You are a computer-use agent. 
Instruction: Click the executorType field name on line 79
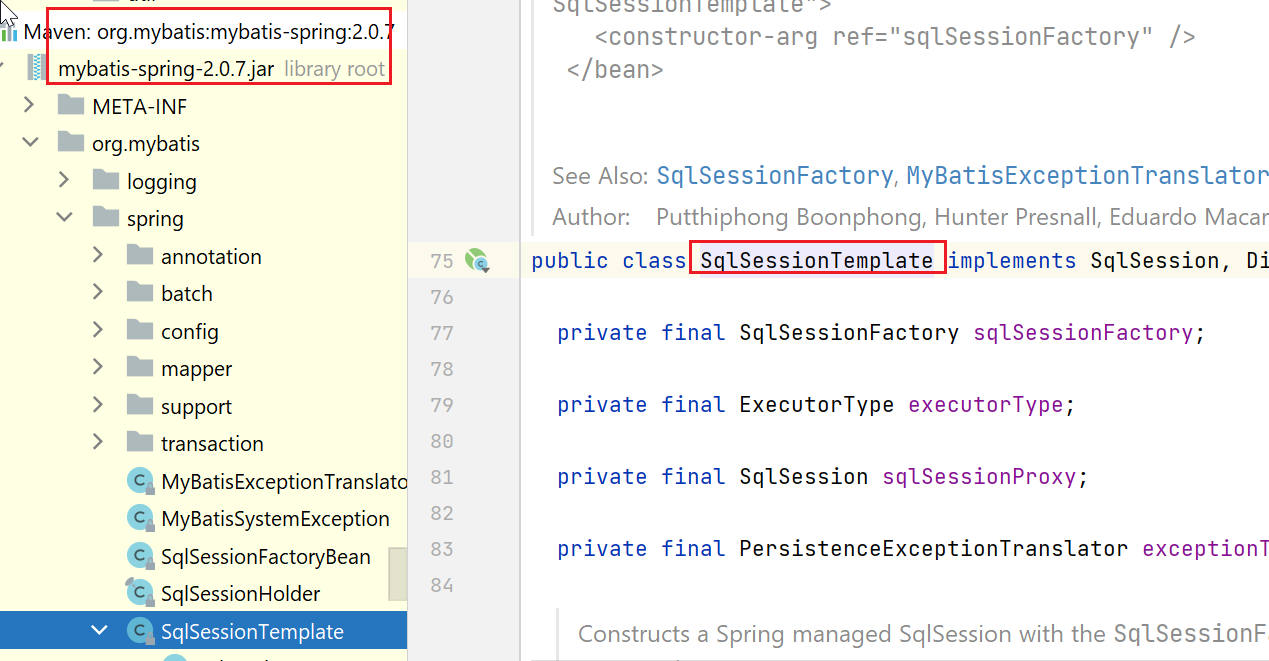[x=985, y=405]
